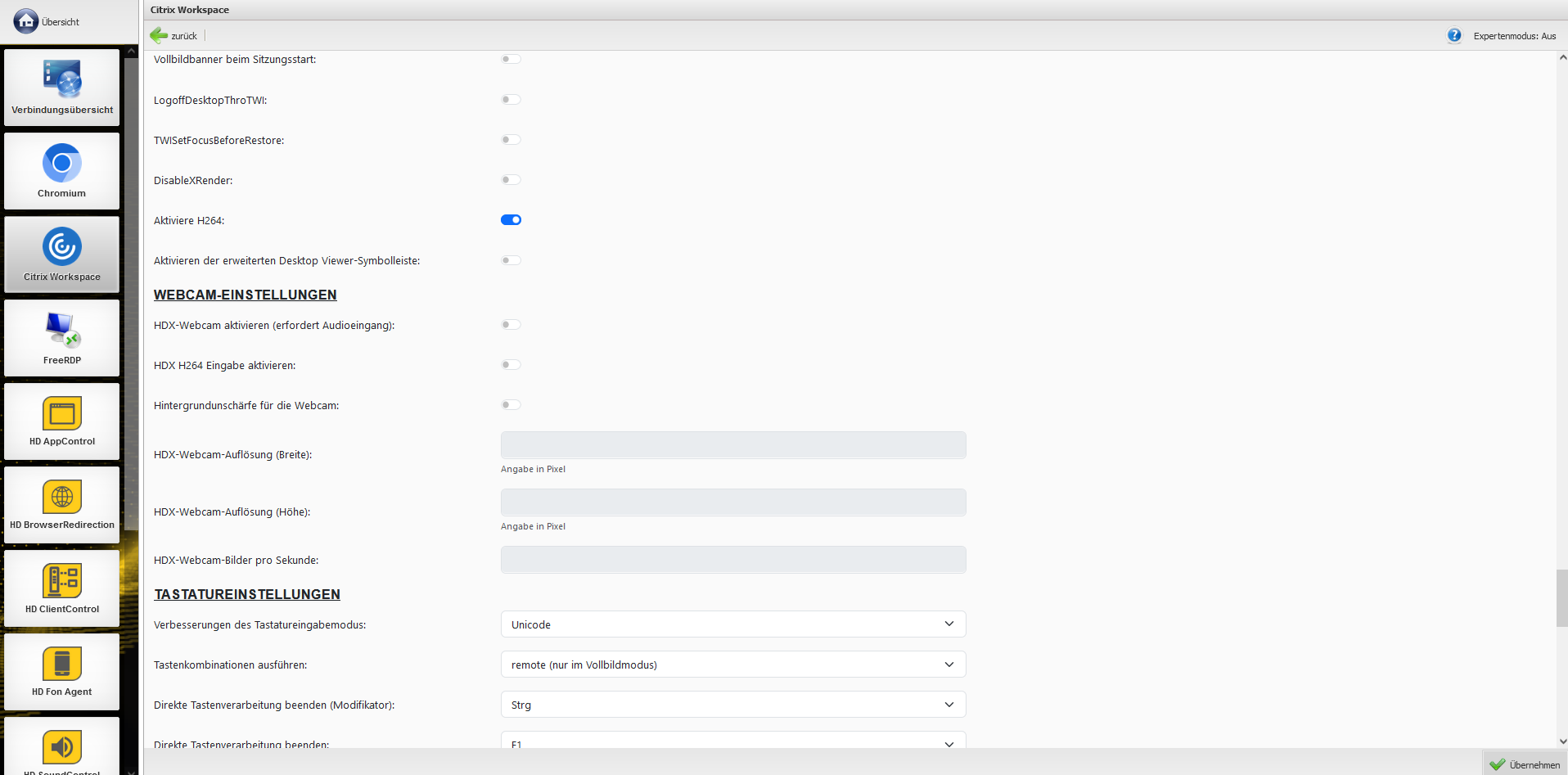The width and height of the screenshot is (1568, 775).
Task: Click the Expertenmodus: Aus label
Action: [1515, 36]
